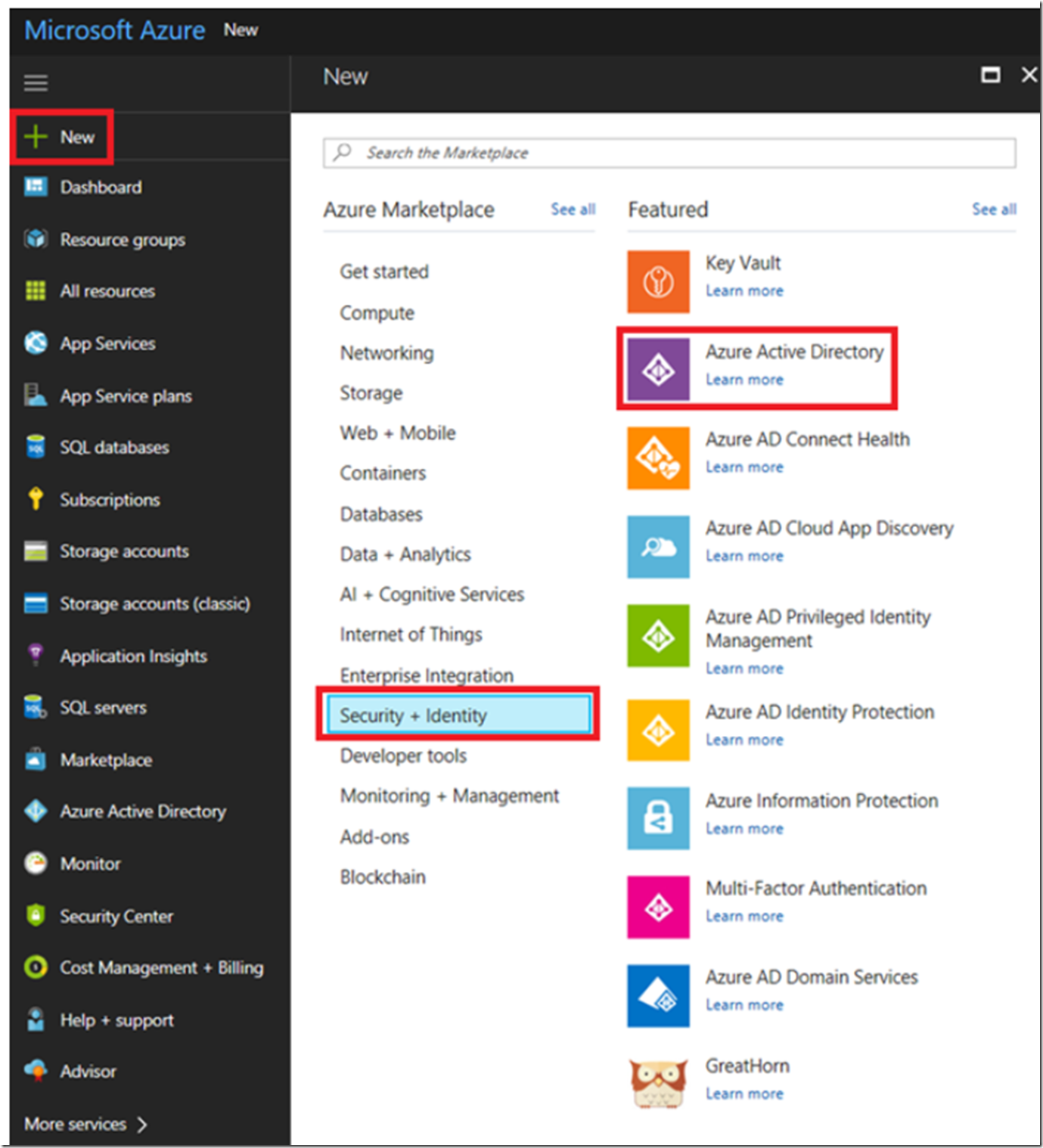Choose AI + Cognitive Services
This screenshot has height=1148, width=1043.
pyautogui.click(x=432, y=594)
